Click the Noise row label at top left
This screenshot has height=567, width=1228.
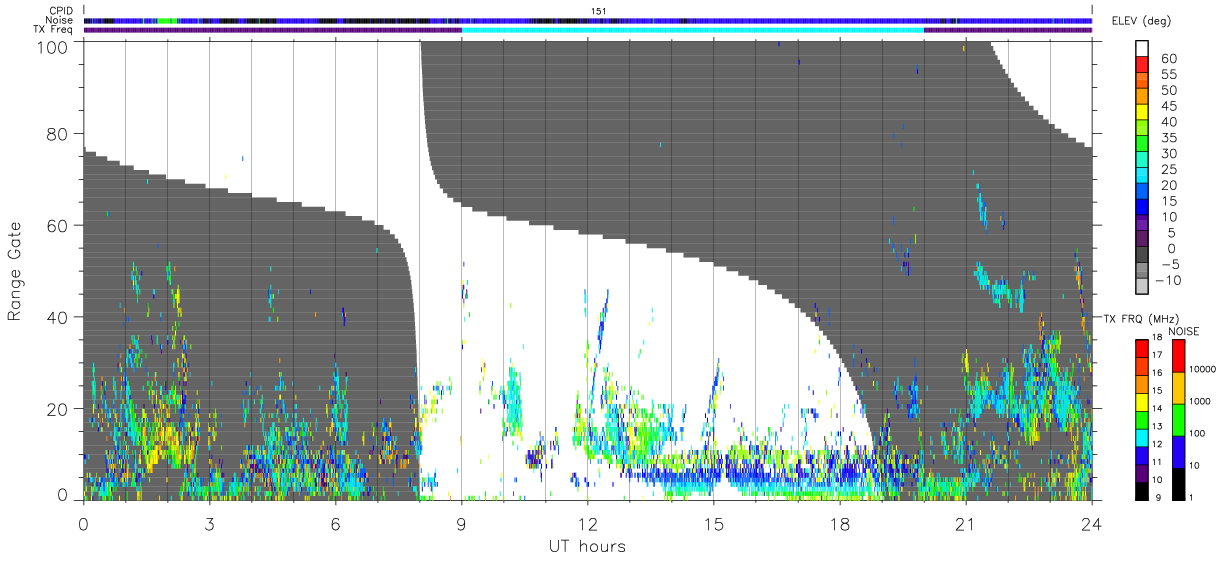click(x=58, y=20)
